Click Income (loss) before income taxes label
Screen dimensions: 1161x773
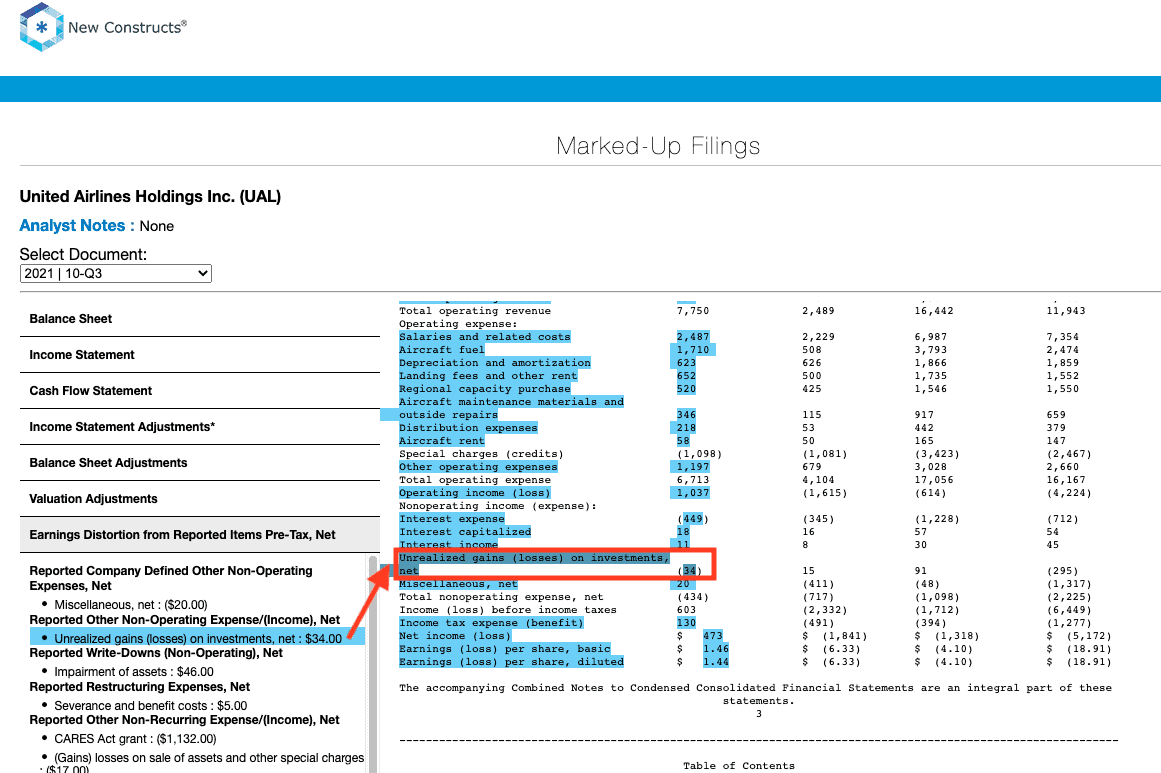[x=508, y=610]
